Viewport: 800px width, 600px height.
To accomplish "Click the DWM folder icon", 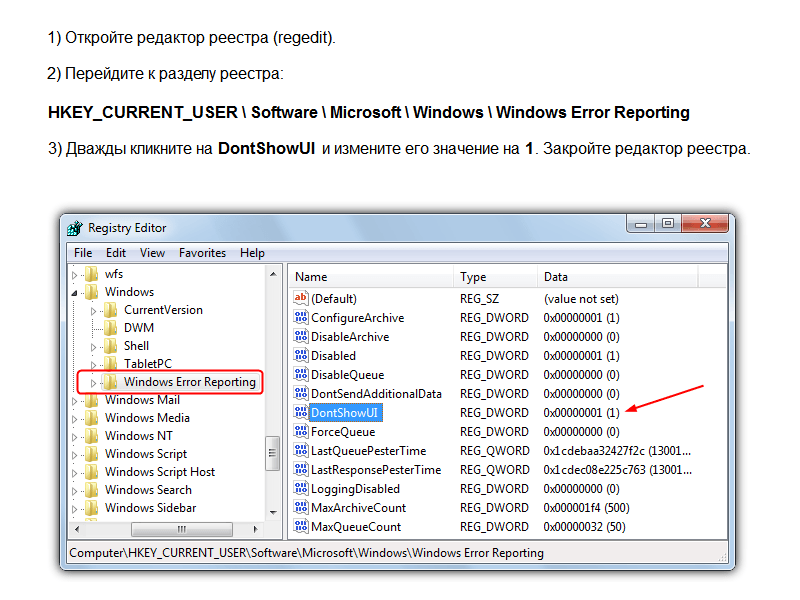I will (x=111, y=328).
